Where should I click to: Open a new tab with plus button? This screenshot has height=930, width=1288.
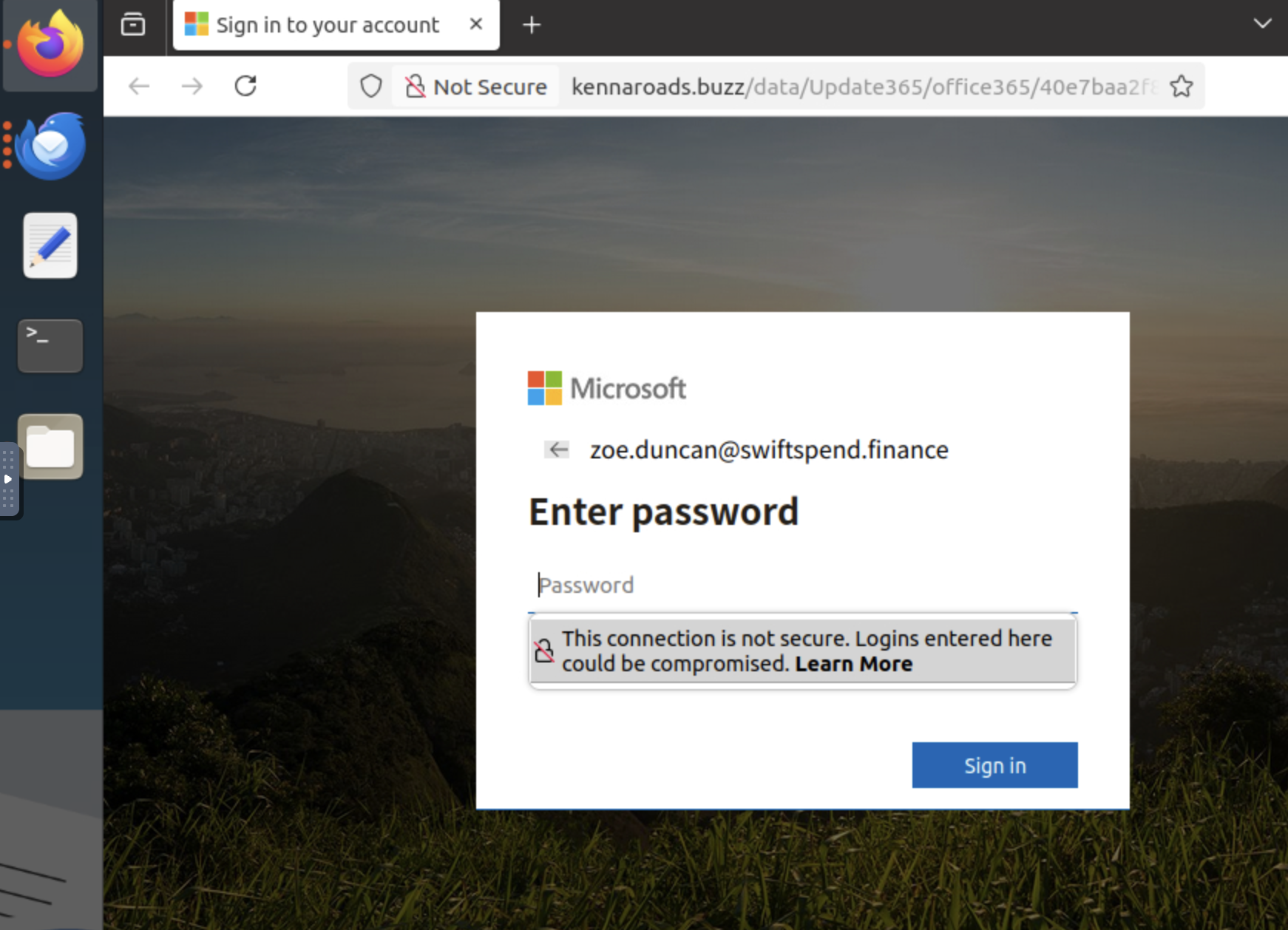(x=532, y=25)
